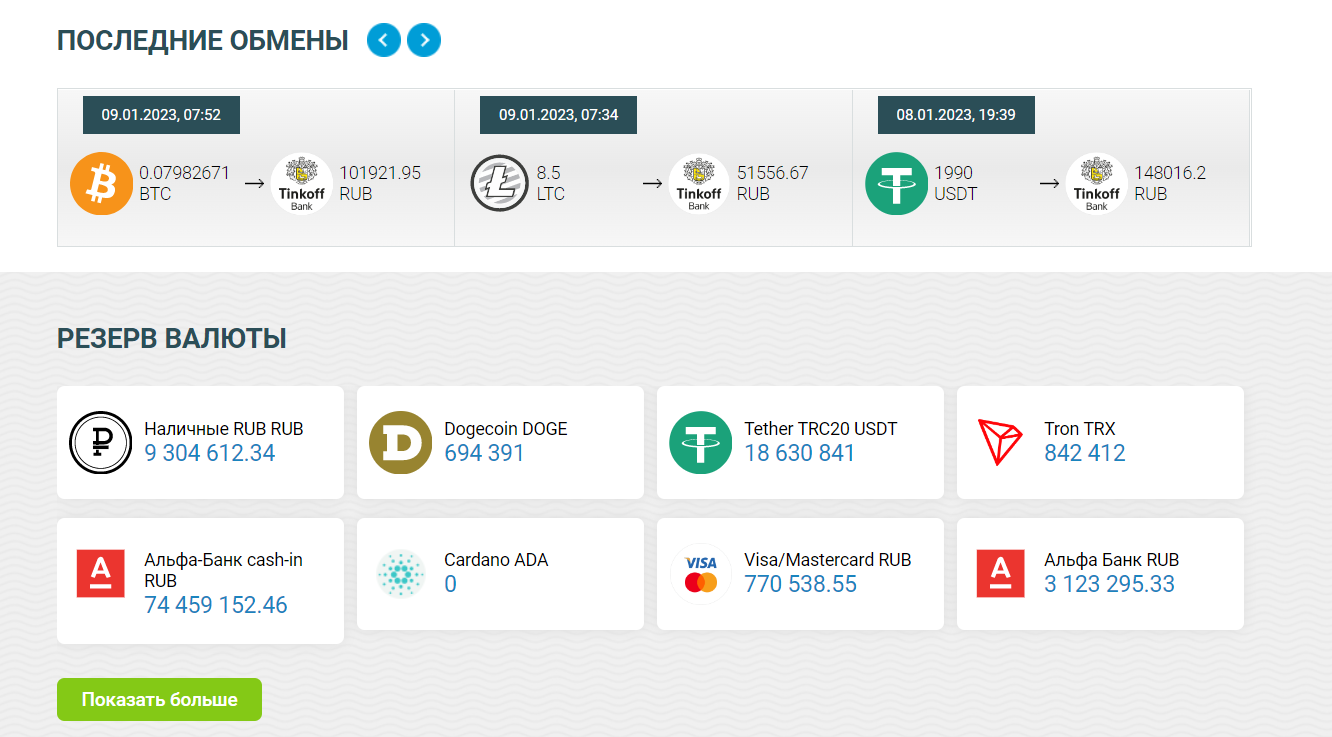
Task: Click the next exchanges arrow button
Action: (x=424, y=40)
